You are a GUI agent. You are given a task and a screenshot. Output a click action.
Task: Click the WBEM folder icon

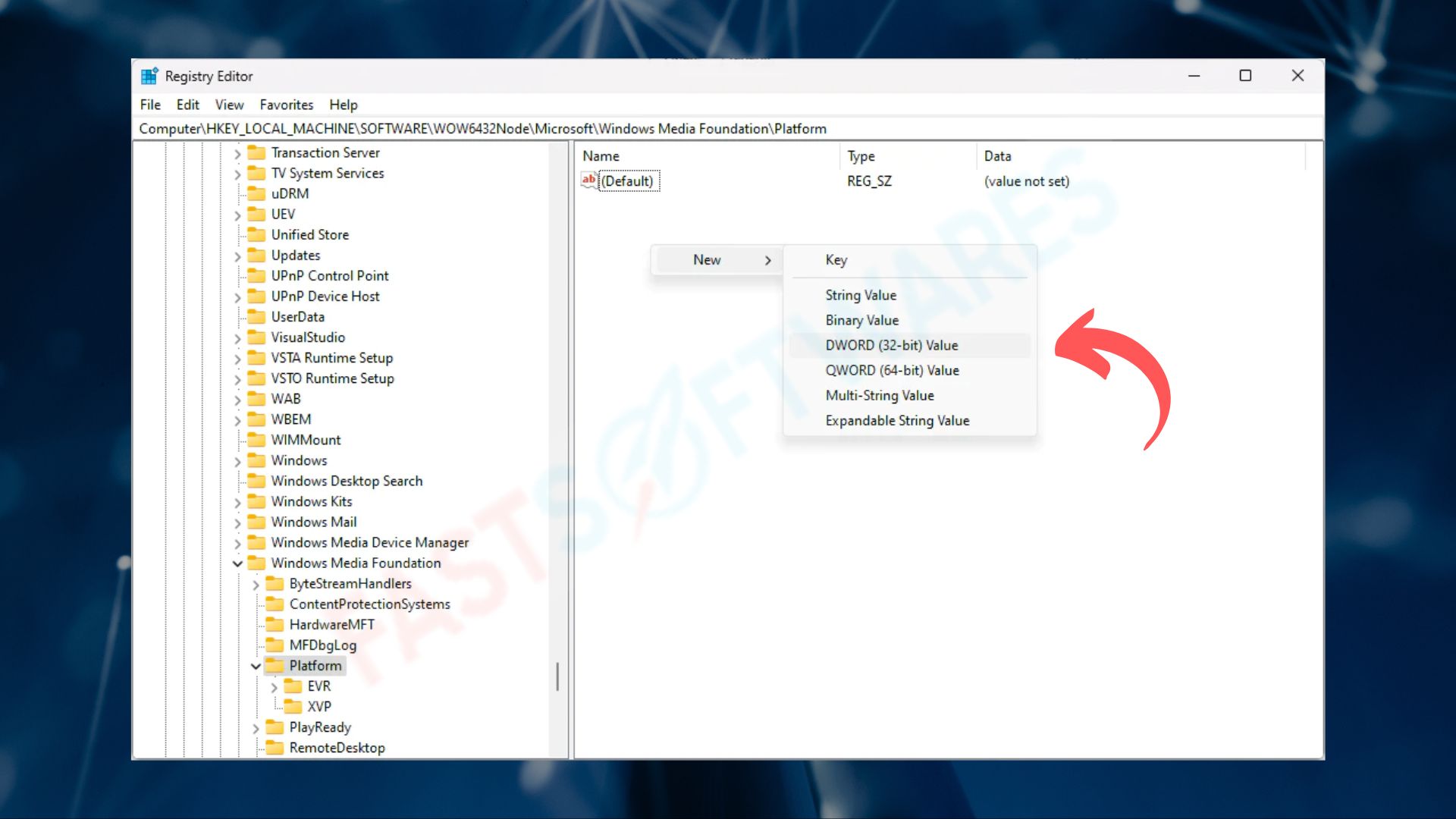(257, 419)
